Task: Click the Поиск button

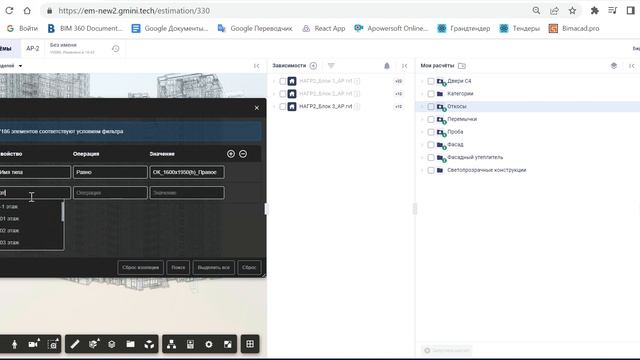Action: coord(178,268)
